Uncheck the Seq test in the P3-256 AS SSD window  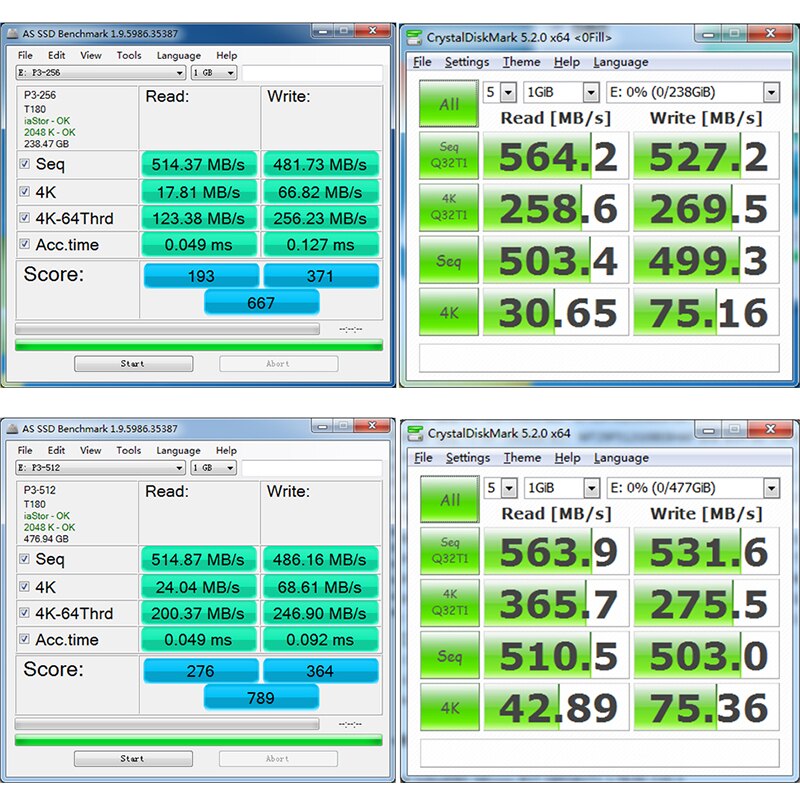pos(25,164)
